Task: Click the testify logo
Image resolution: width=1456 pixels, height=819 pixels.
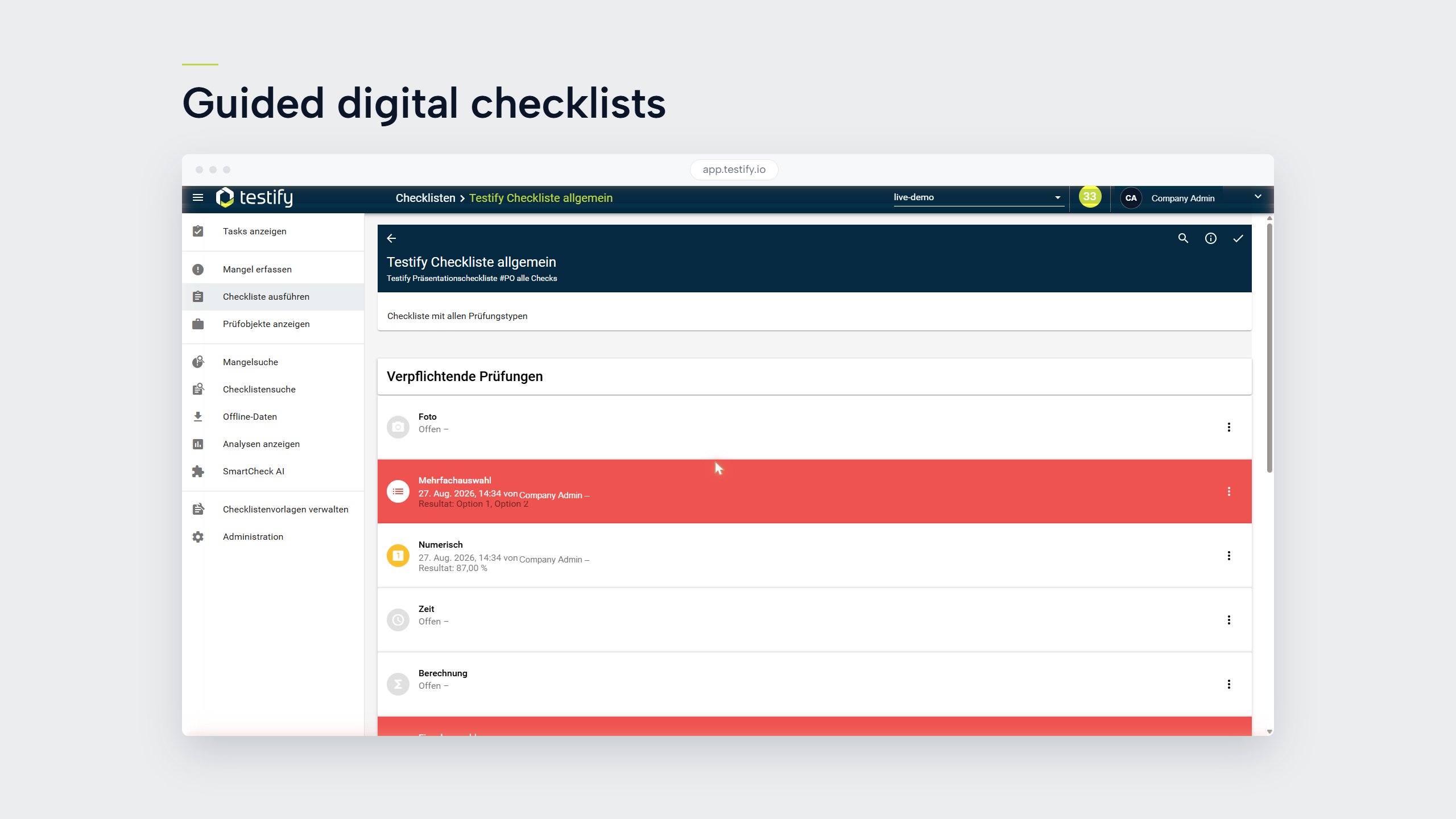Action: click(x=254, y=197)
